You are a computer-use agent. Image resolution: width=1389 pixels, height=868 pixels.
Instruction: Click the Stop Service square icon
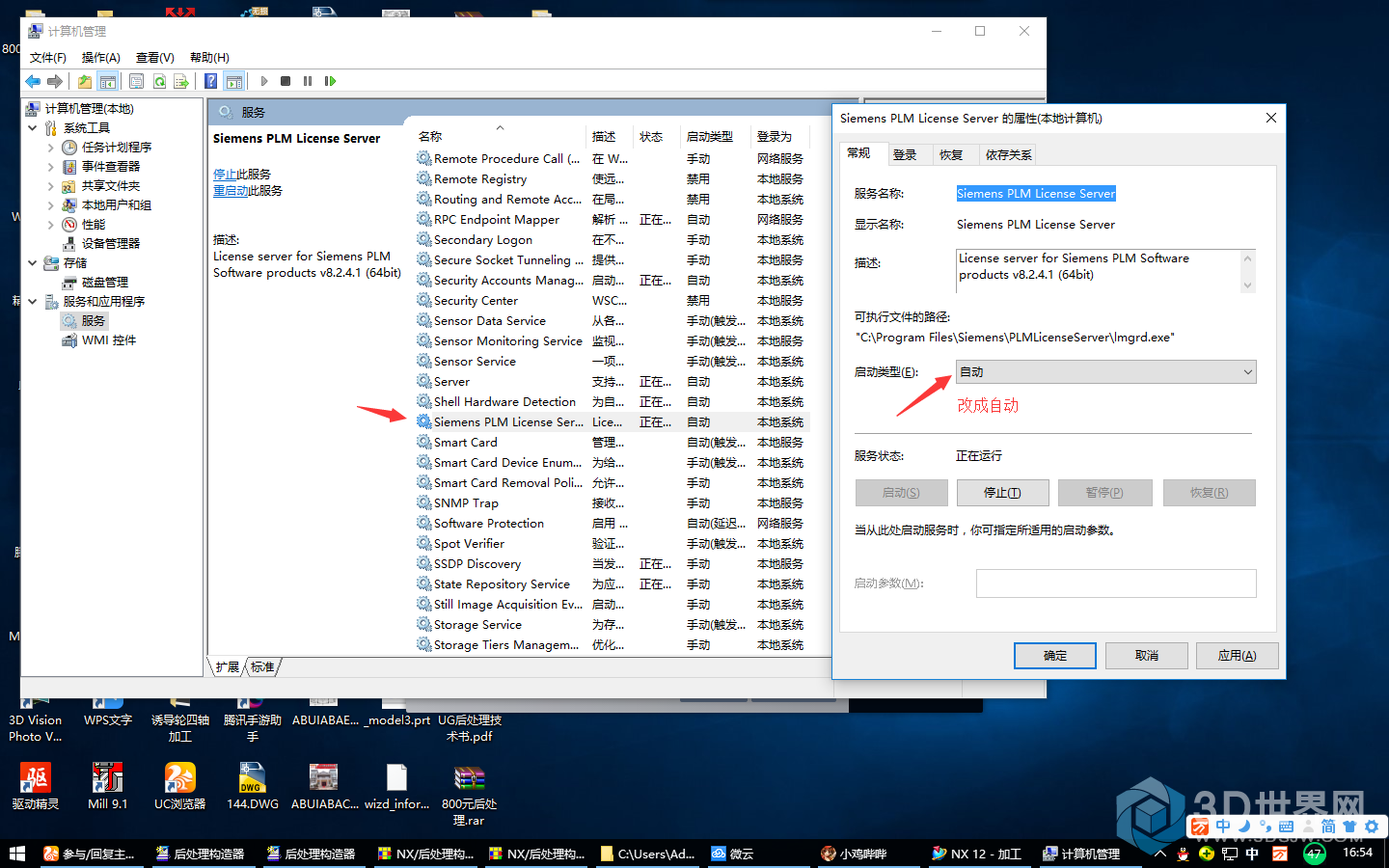pos(286,82)
